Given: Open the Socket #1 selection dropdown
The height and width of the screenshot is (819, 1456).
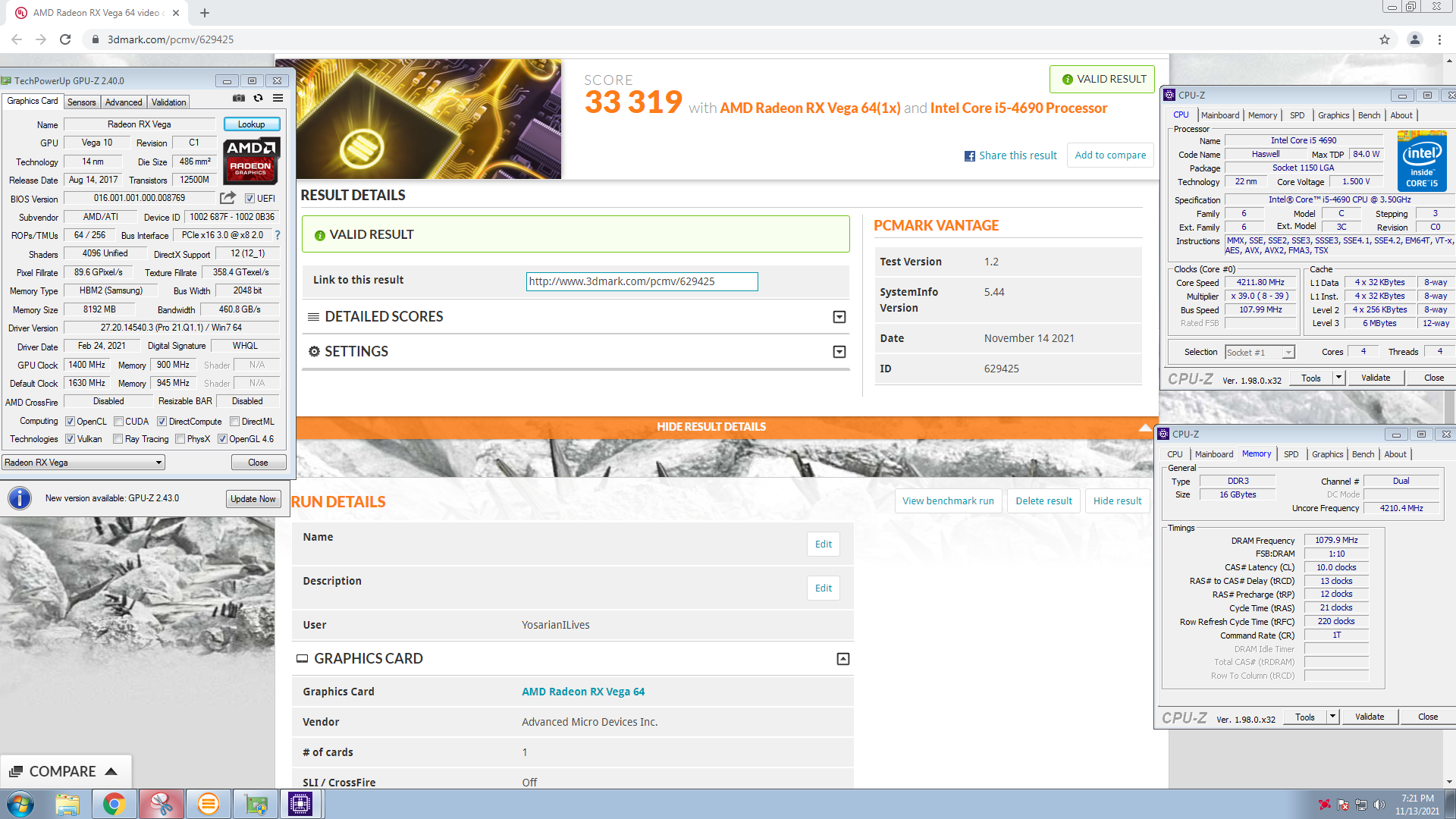Looking at the screenshot, I should (x=1260, y=353).
